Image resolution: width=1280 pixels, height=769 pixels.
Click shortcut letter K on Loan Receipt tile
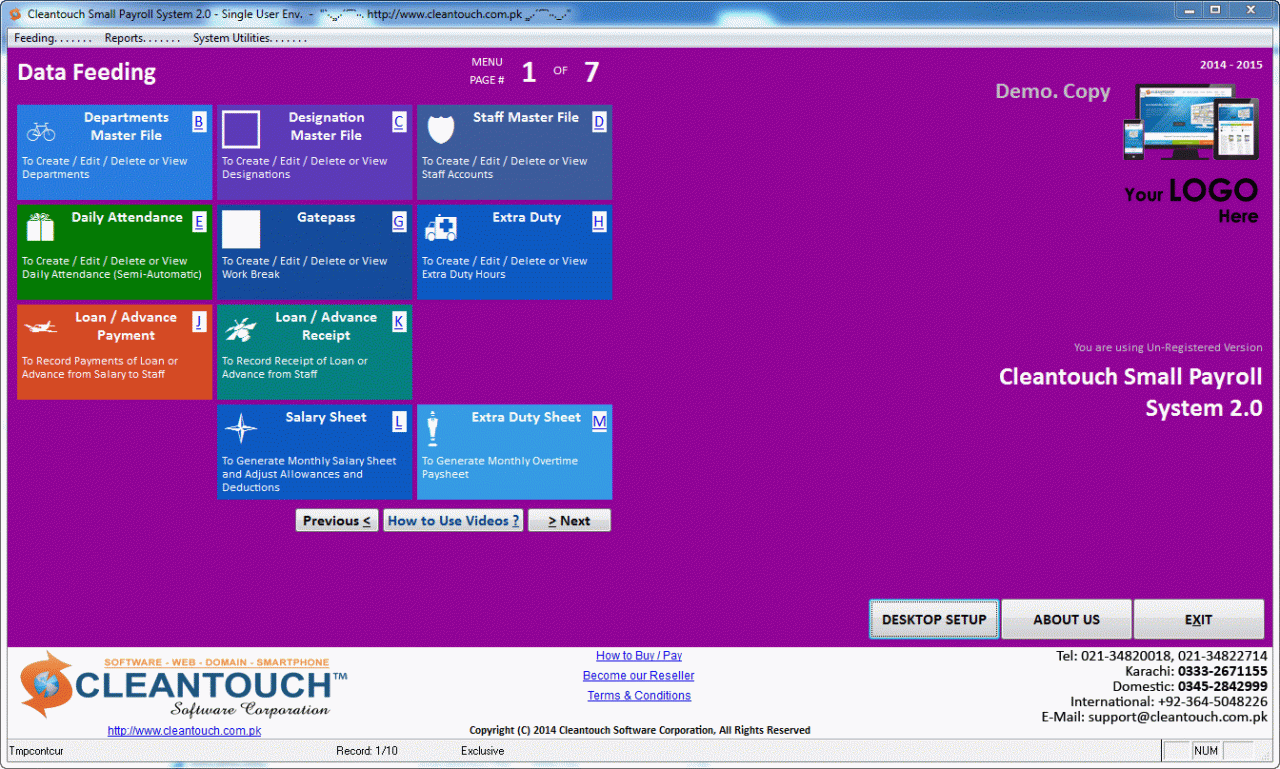tap(399, 322)
